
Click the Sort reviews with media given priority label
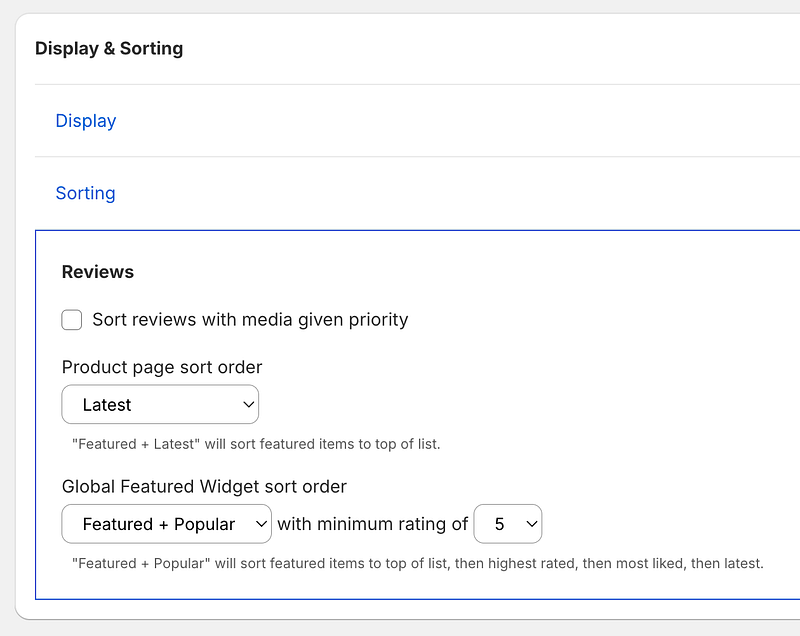click(x=250, y=319)
